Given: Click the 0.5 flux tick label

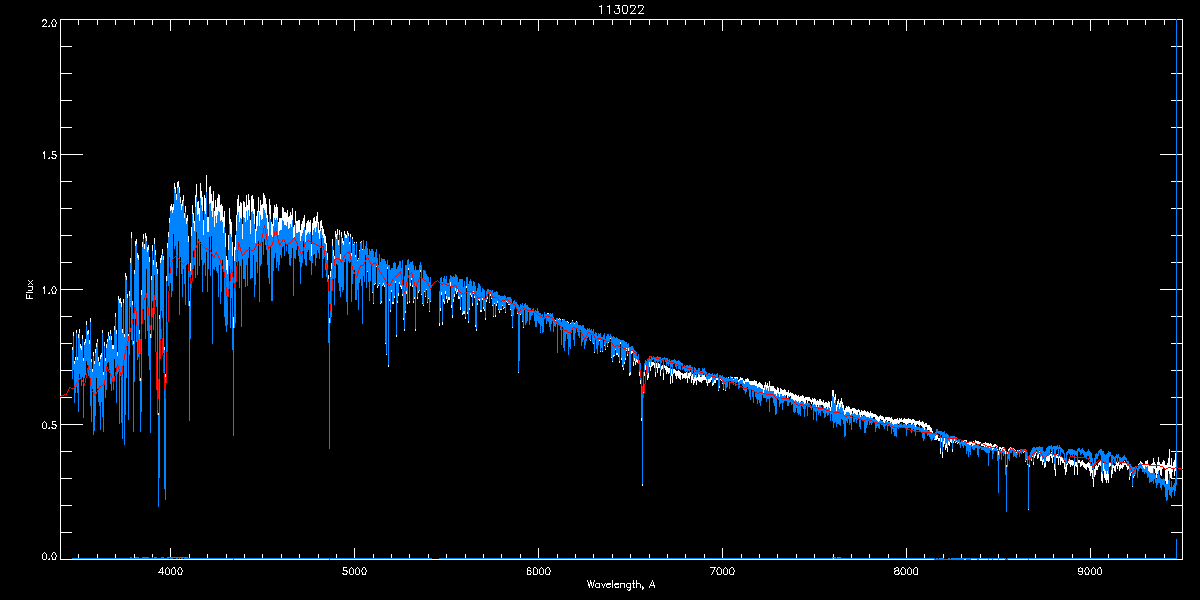Looking at the screenshot, I should (48, 424).
